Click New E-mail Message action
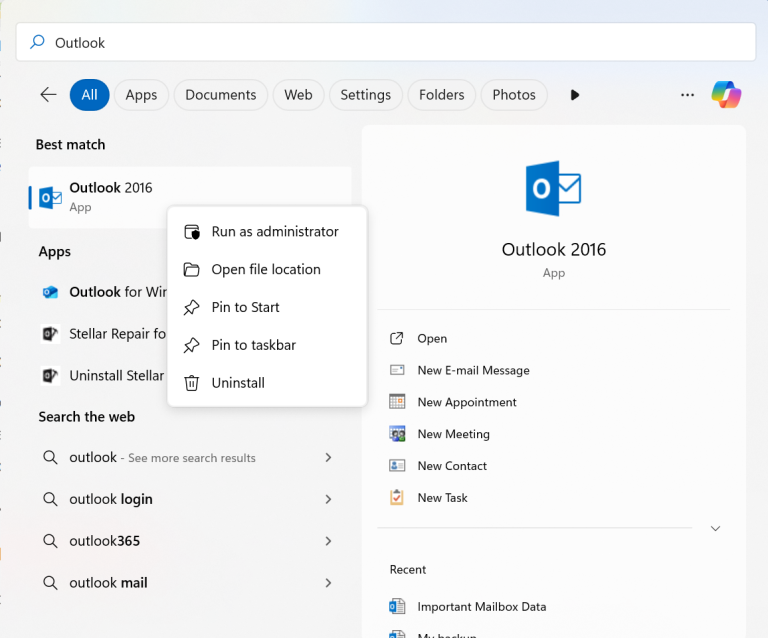This screenshot has width=768, height=638. point(473,370)
